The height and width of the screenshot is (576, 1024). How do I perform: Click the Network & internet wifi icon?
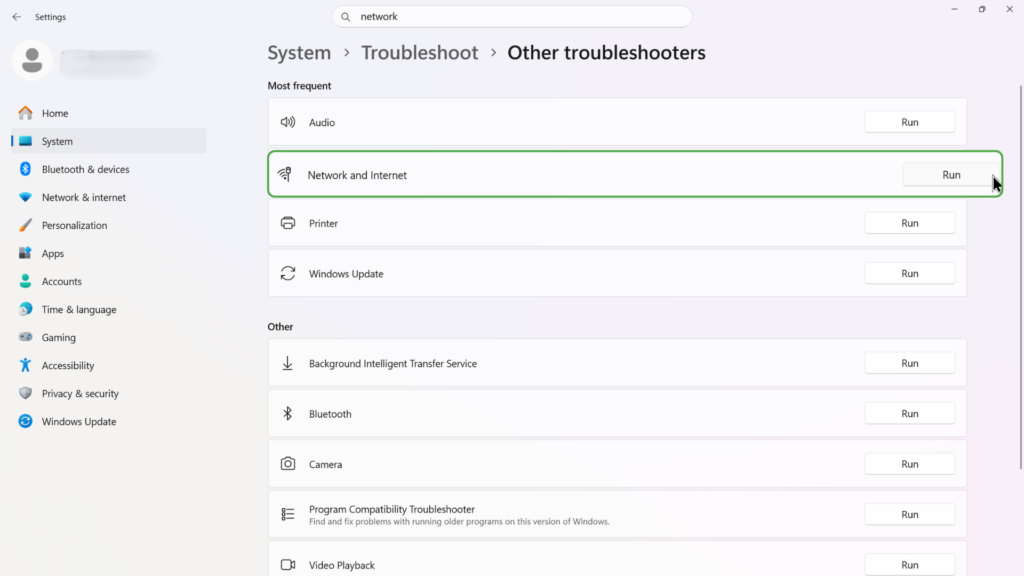[25, 197]
